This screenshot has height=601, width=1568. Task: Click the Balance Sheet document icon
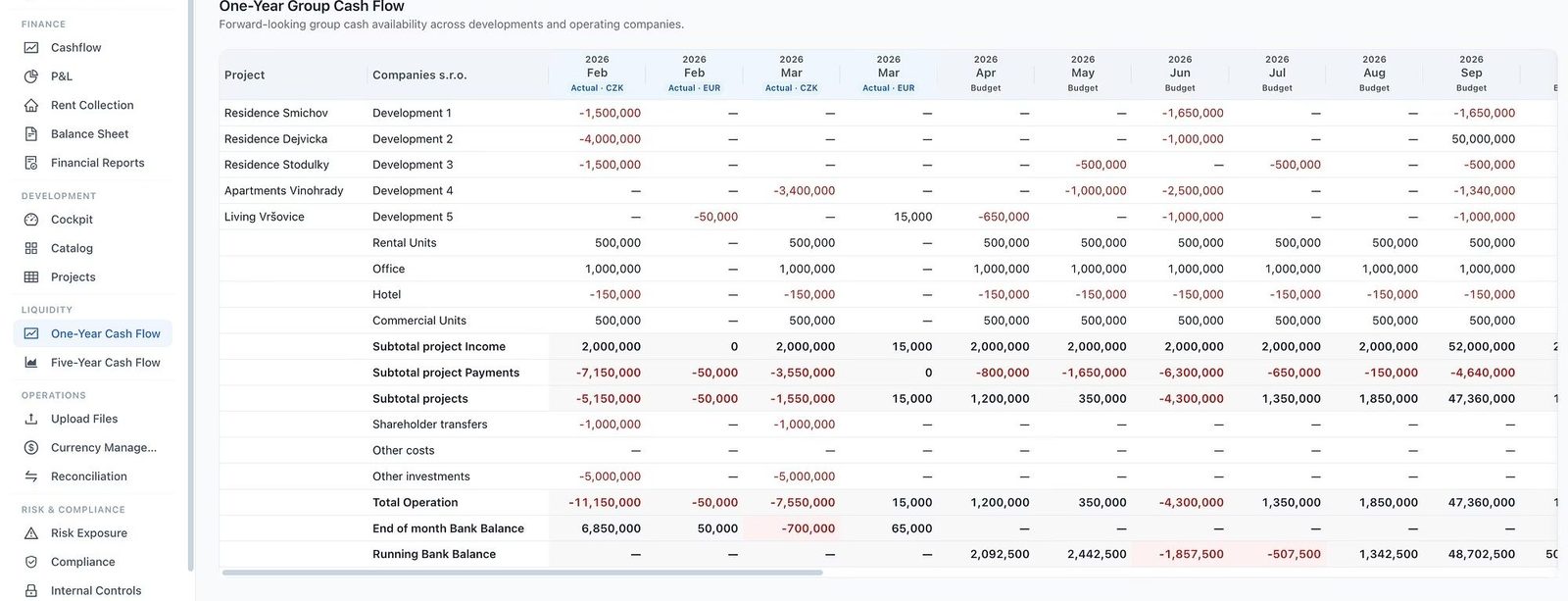31,133
